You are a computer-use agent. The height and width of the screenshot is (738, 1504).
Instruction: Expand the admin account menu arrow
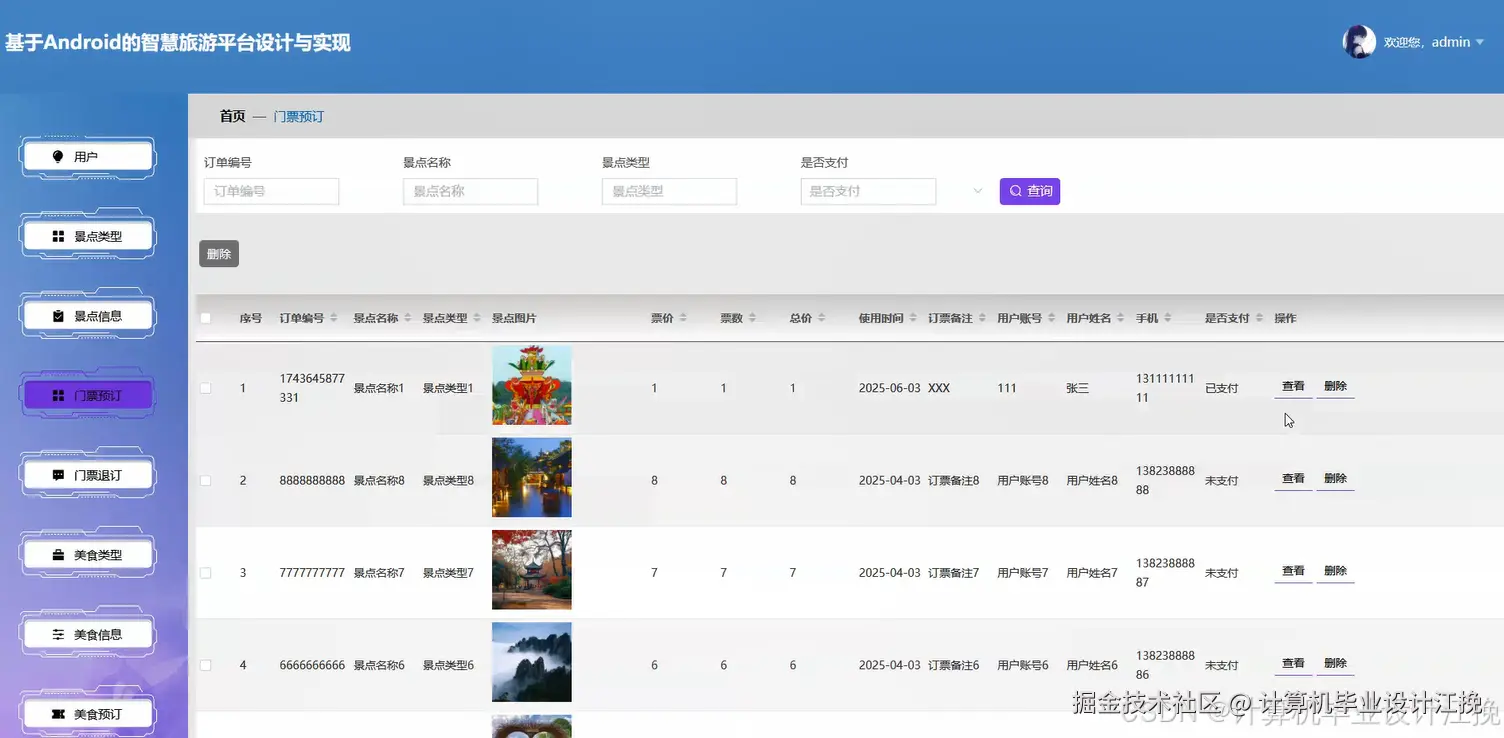pyautogui.click(x=1482, y=42)
